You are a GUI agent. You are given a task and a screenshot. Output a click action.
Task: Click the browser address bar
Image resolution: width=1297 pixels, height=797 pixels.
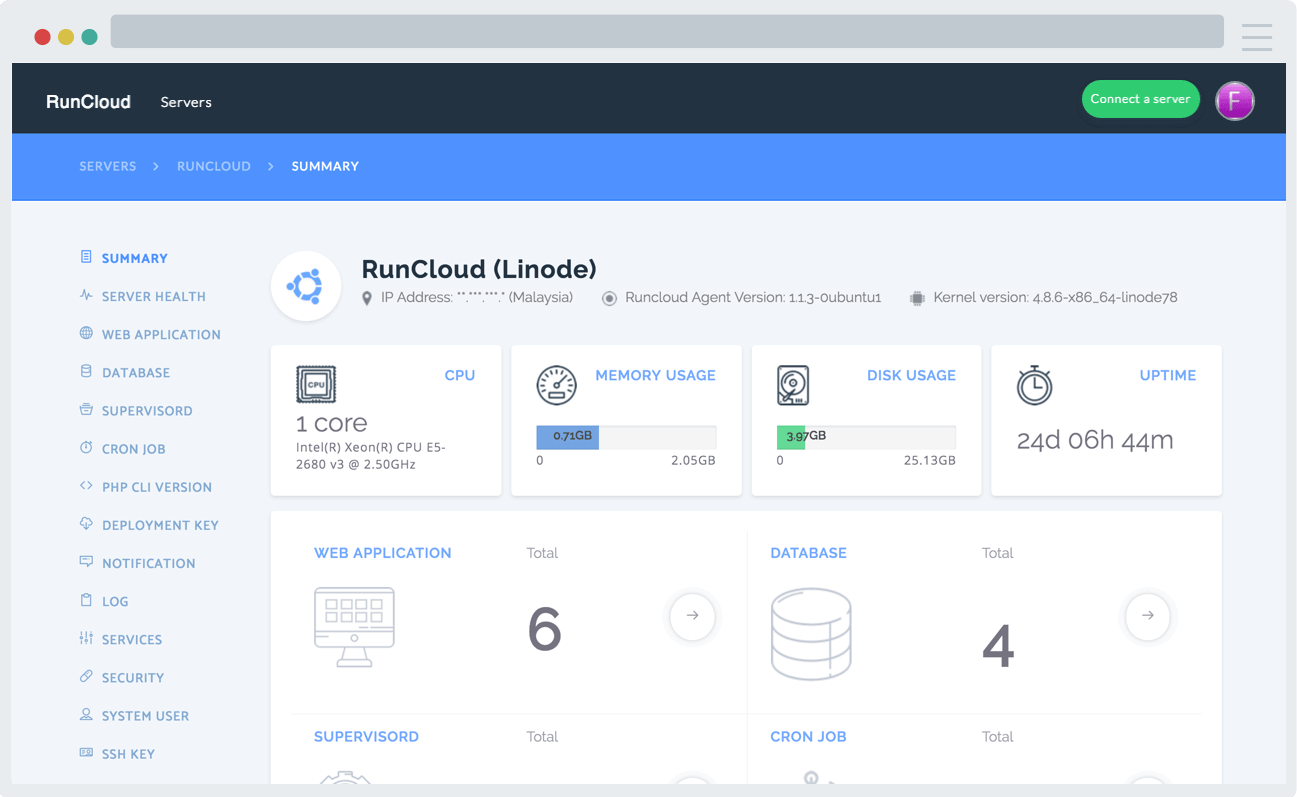click(667, 31)
